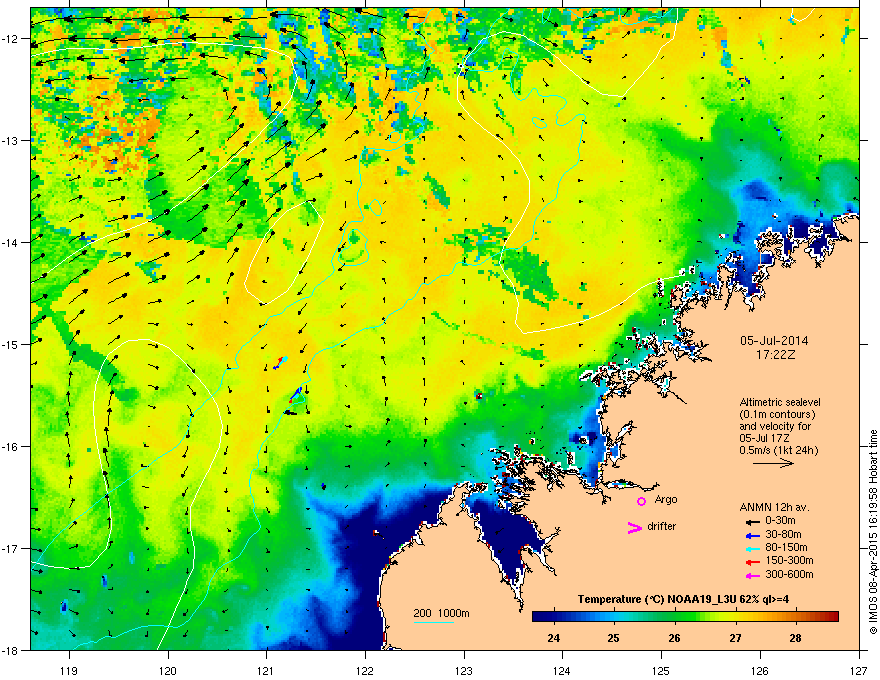Click the '25' color bar tick label
This screenshot has height=680, width=880.
(613, 638)
